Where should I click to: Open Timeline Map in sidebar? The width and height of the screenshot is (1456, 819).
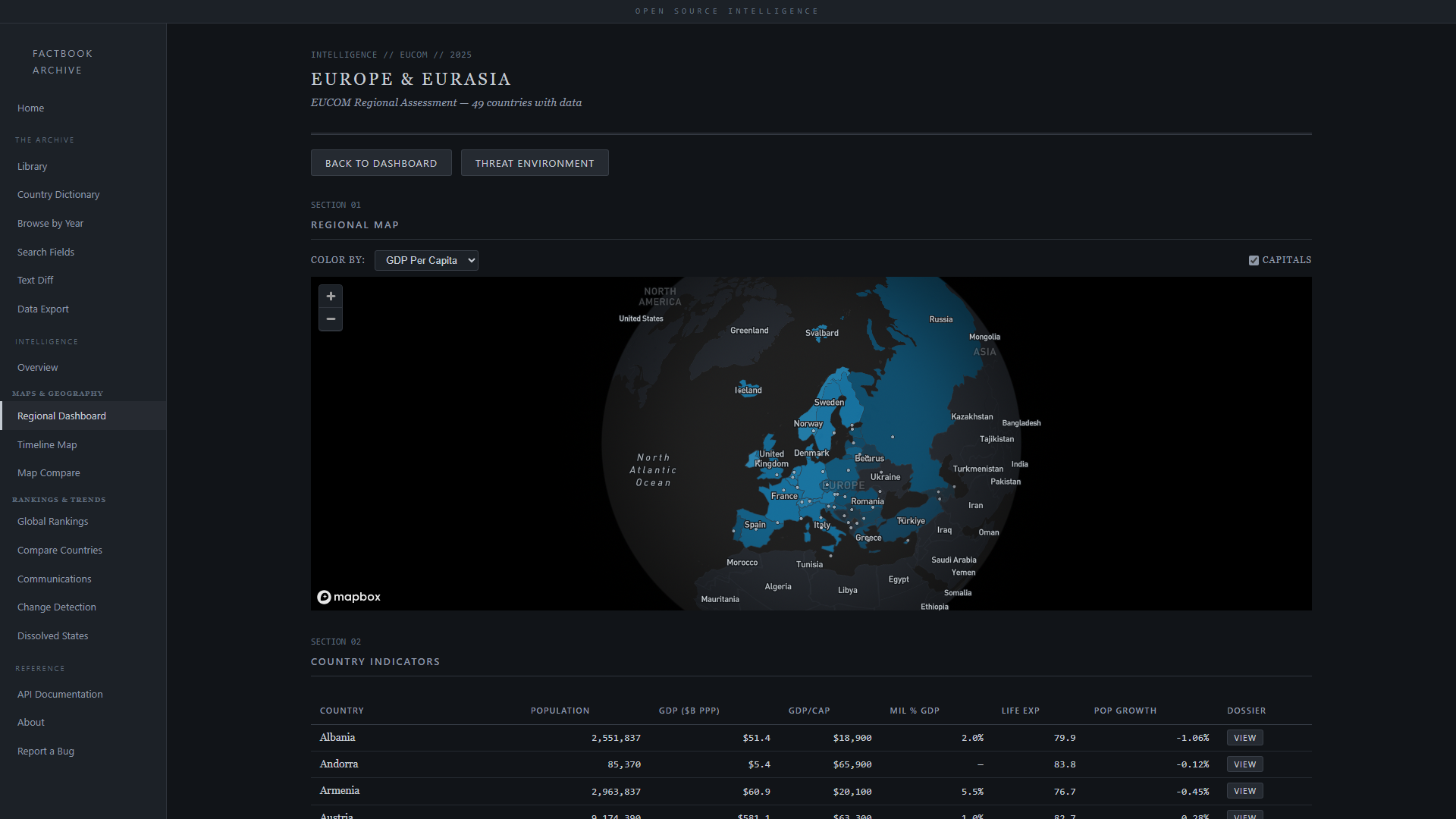(47, 445)
